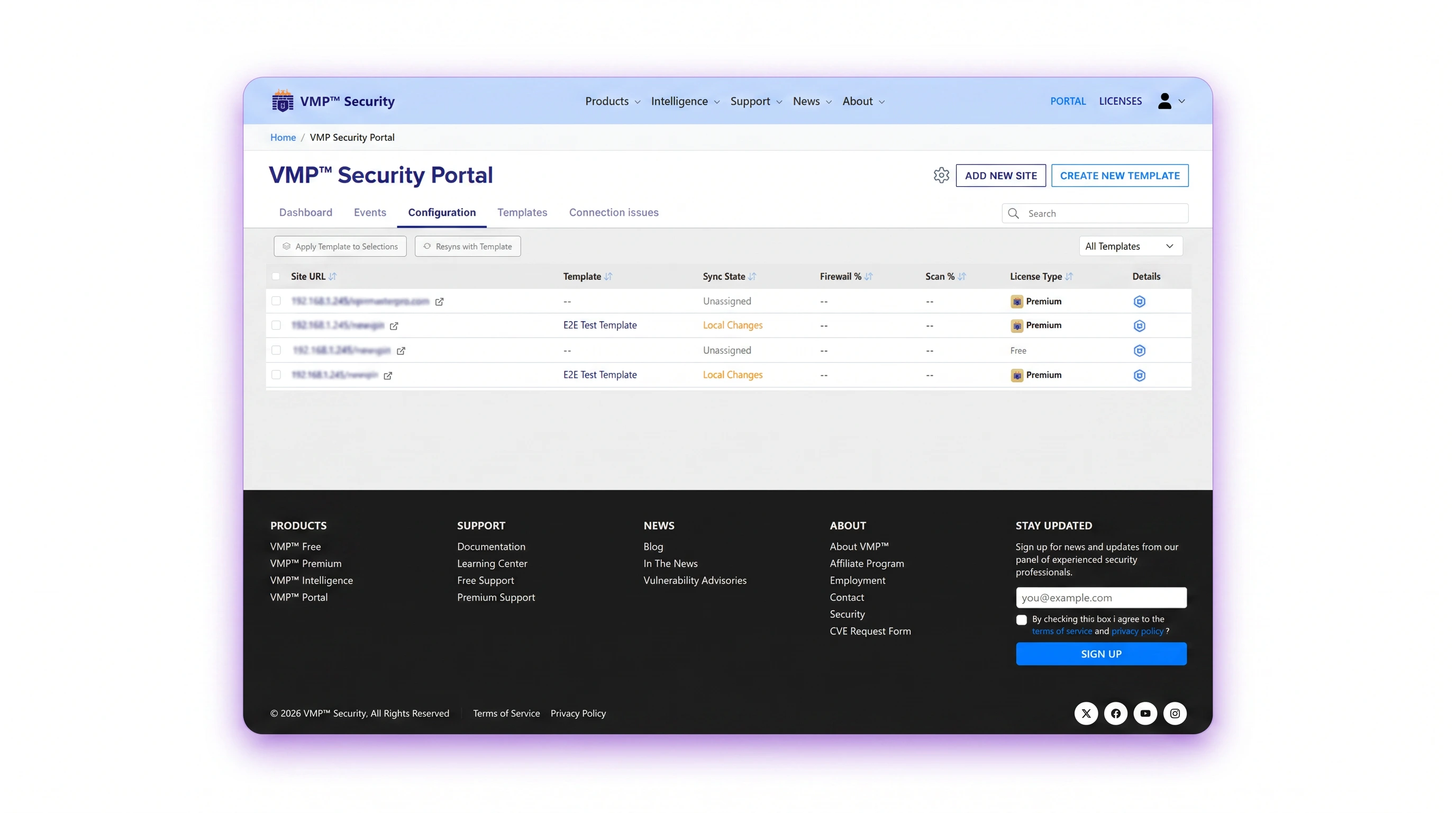Sort by Site URL using its sort arrows
Viewport: 1456px width, 813px height.
tap(332, 276)
